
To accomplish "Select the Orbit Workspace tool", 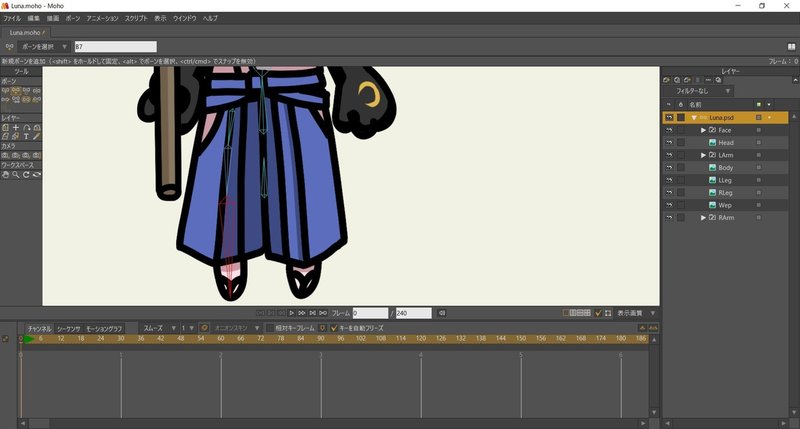I will tap(37, 174).
